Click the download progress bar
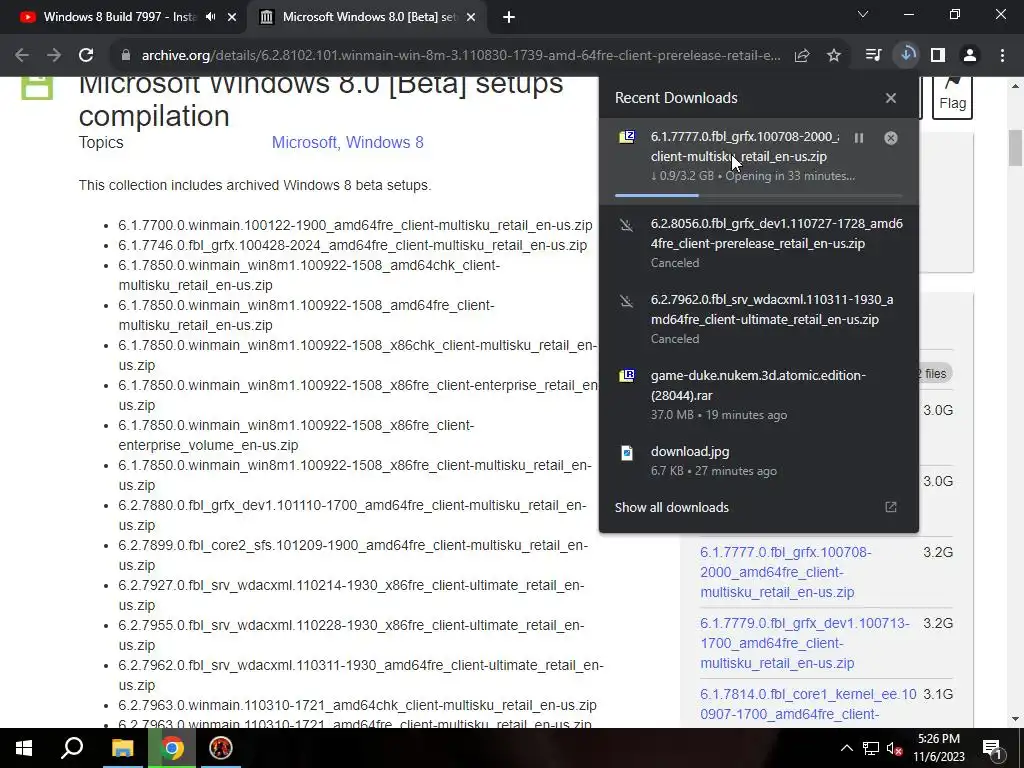The height and width of the screenshot is (768, 1024). click(x=758, y=195)
